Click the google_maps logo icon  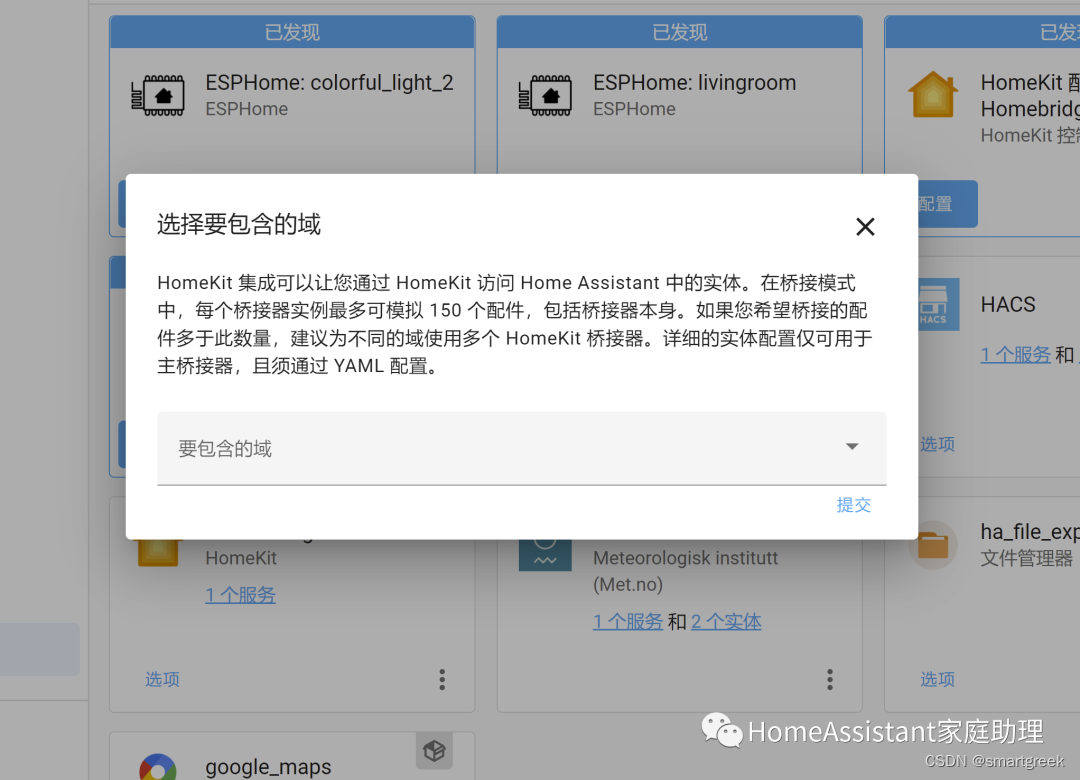tap(158, 767)
